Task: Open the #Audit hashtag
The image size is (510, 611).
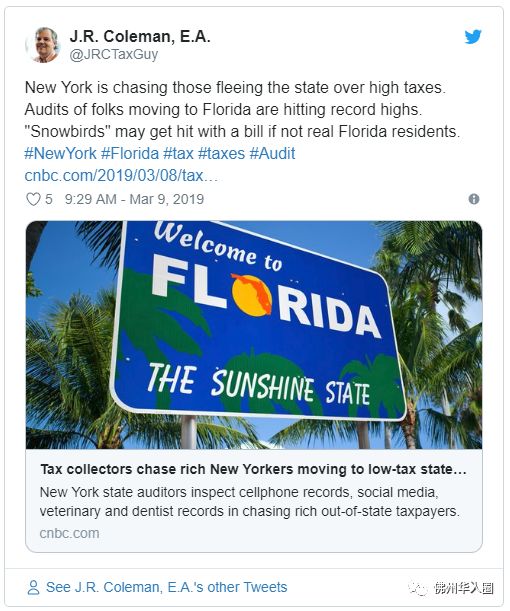Action: point(272,154)
